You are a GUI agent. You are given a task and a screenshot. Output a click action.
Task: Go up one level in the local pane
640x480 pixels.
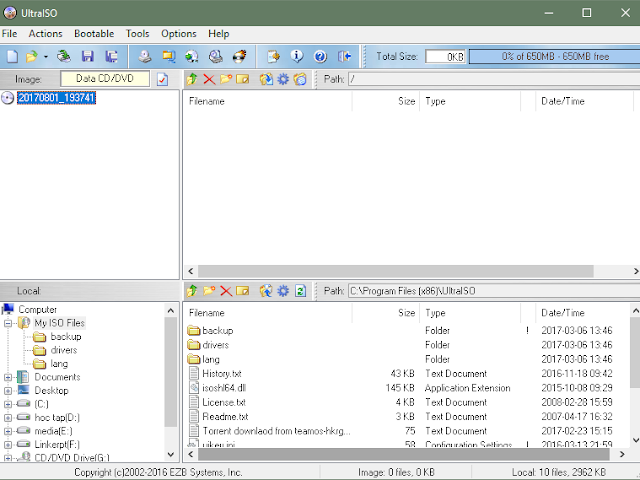pos(192,291)
